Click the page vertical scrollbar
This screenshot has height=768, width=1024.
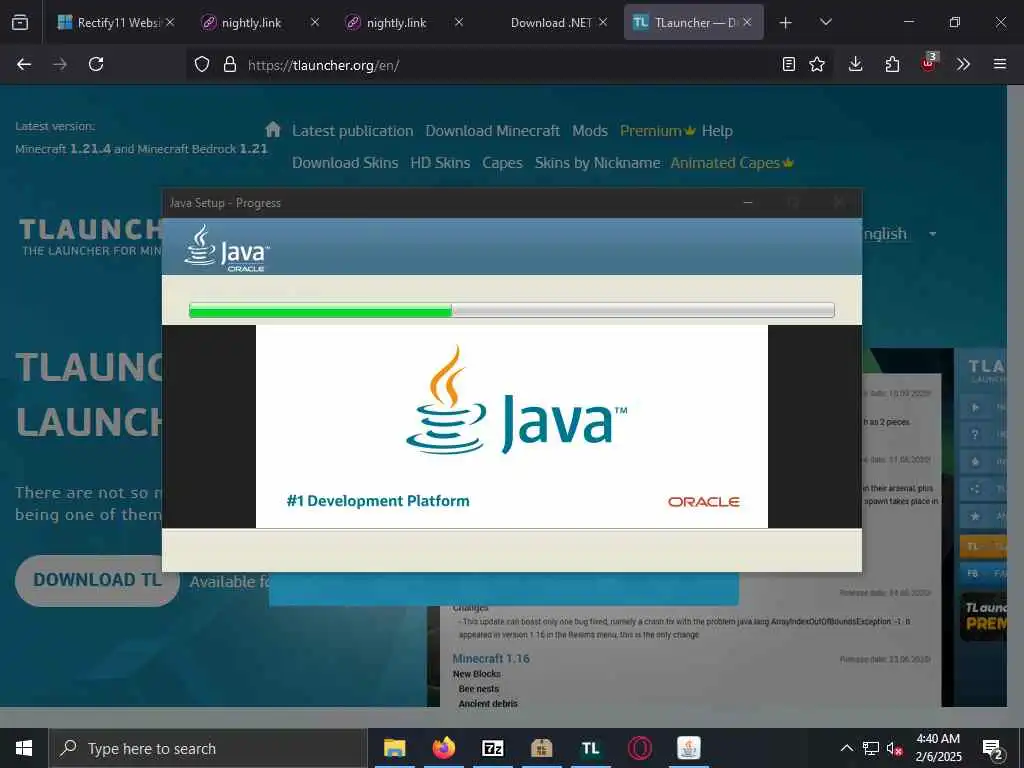[x=1015, y=396]
